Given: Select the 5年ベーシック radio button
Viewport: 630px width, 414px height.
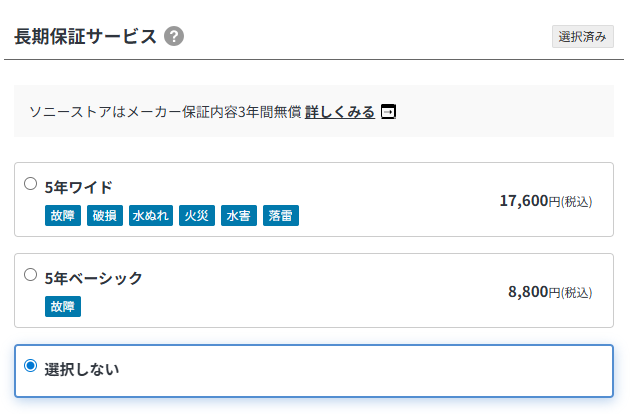Looking at the screenshot, I should click(x=30, y=274).
